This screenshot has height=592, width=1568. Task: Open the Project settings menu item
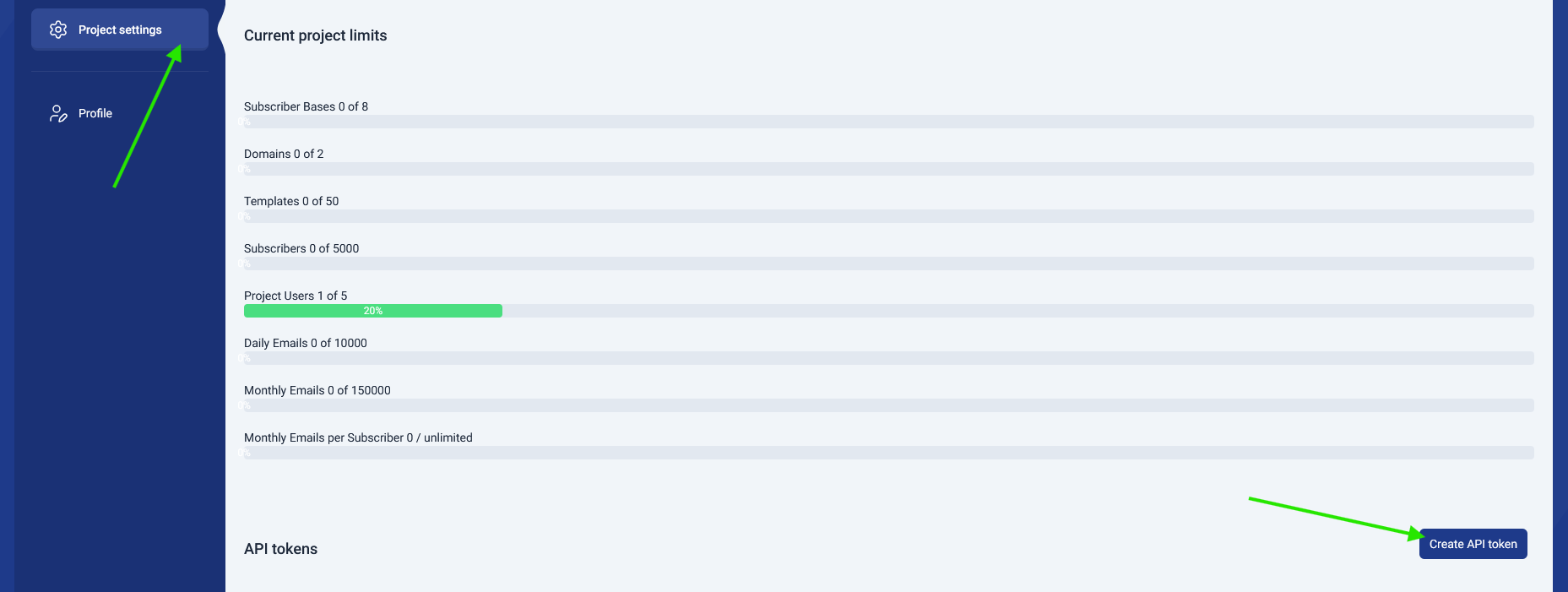tap(120, 30)
